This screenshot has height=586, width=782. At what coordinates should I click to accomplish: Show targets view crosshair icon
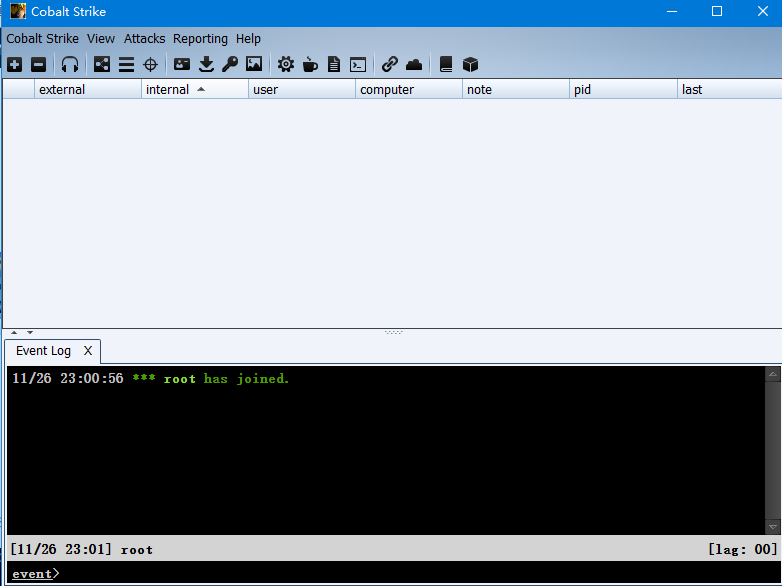[150, 64]
